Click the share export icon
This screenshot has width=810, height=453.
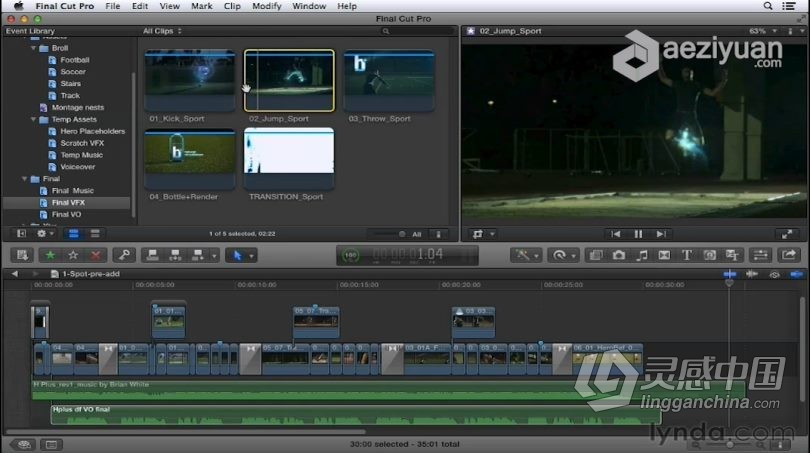(x=789, y=255)
